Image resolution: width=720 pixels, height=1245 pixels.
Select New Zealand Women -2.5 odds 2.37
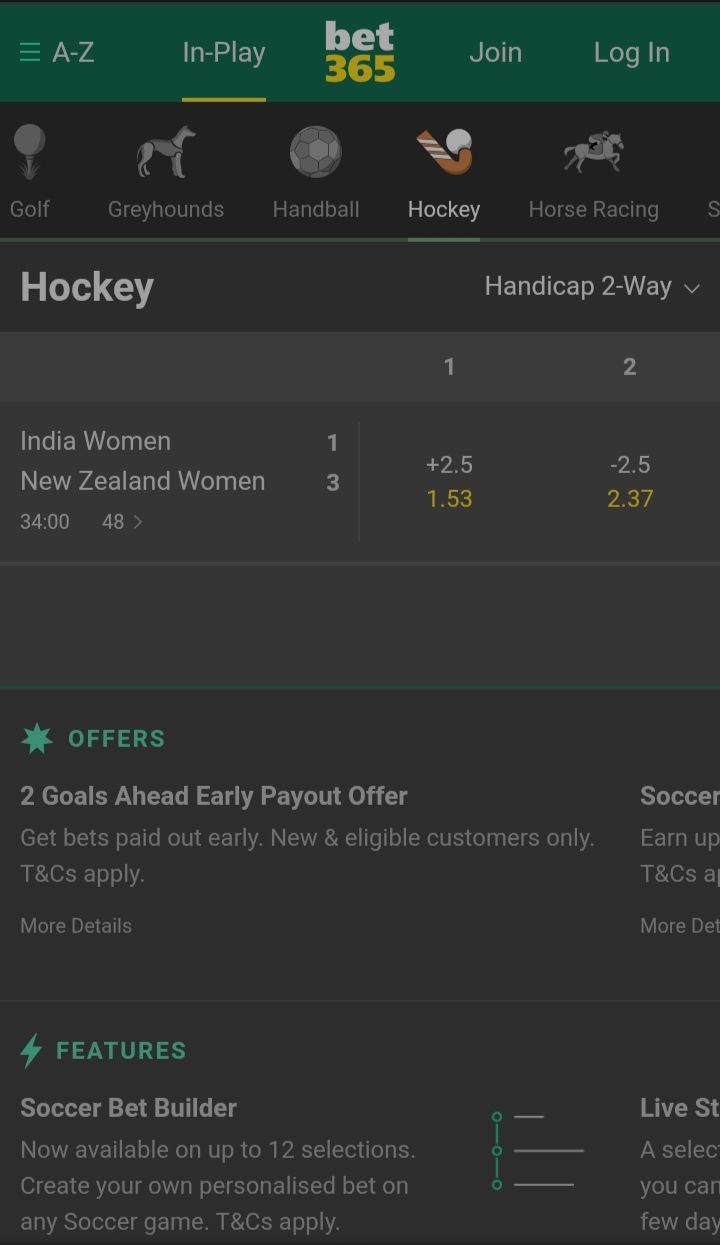[x=629, y=482]
